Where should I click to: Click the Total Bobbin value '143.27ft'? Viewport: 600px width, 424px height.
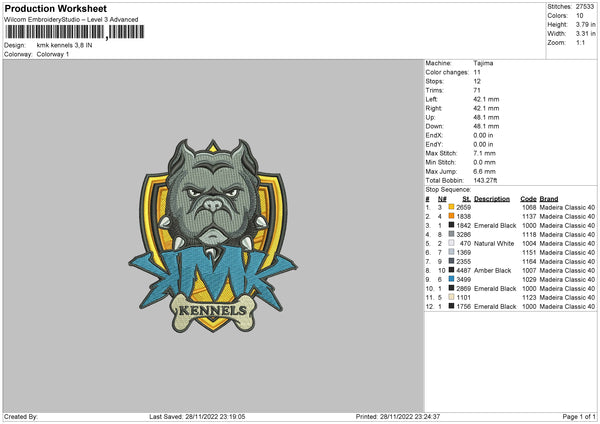(x=485, y=180)
